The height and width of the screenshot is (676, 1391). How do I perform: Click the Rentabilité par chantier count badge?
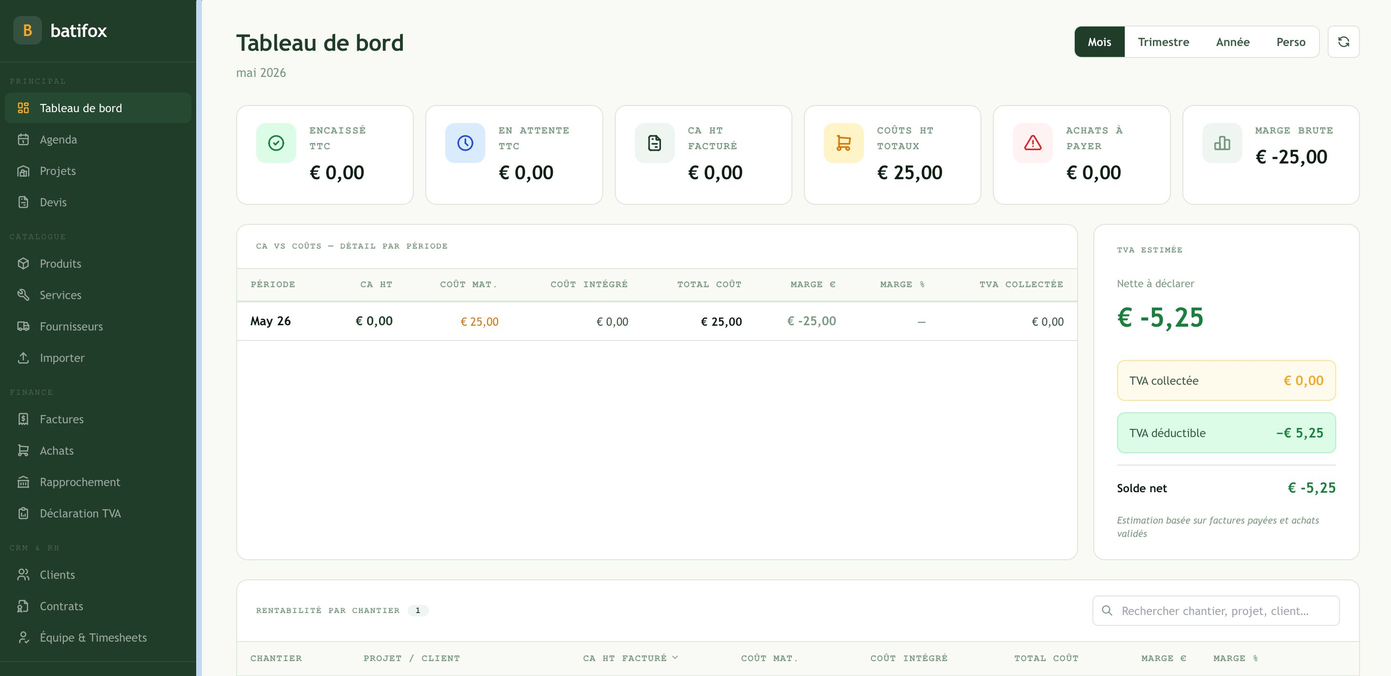click(x=418, y=610)
